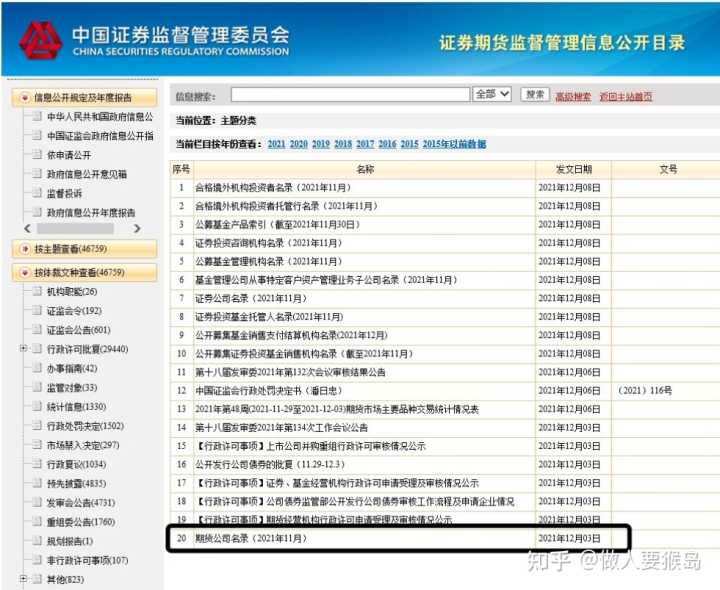Open the 全部 search scope dropdown
The height and width of the screenshot is (590, 720).
pos(492,94)
